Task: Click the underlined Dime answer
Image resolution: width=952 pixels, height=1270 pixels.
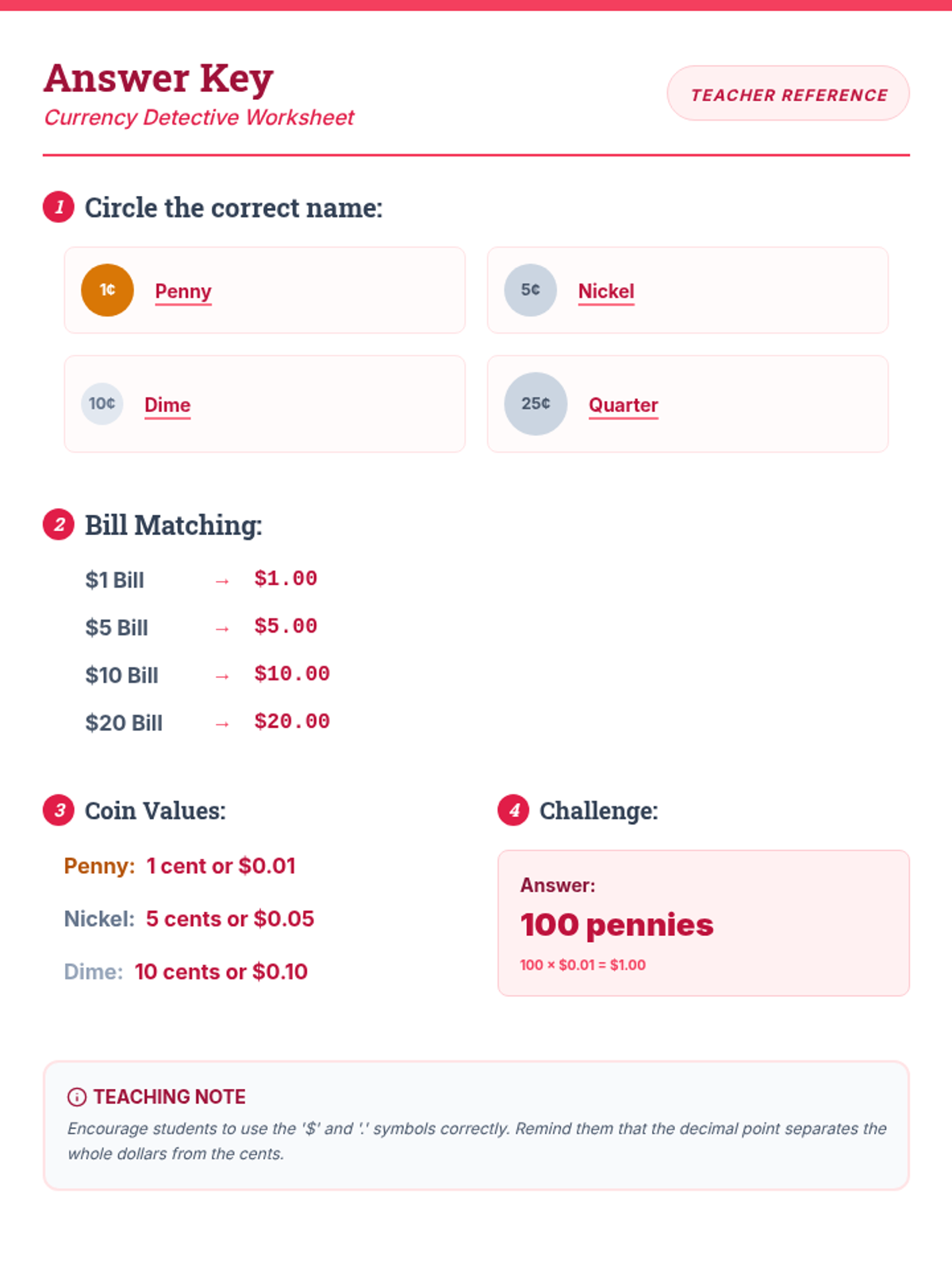Action: coord(167,405)
